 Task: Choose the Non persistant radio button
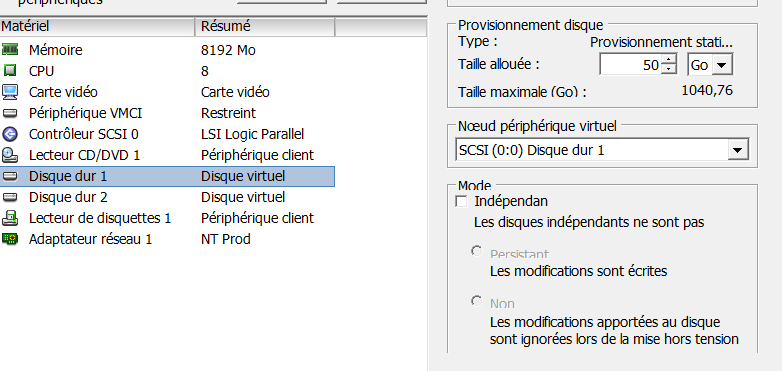[477, 301]
